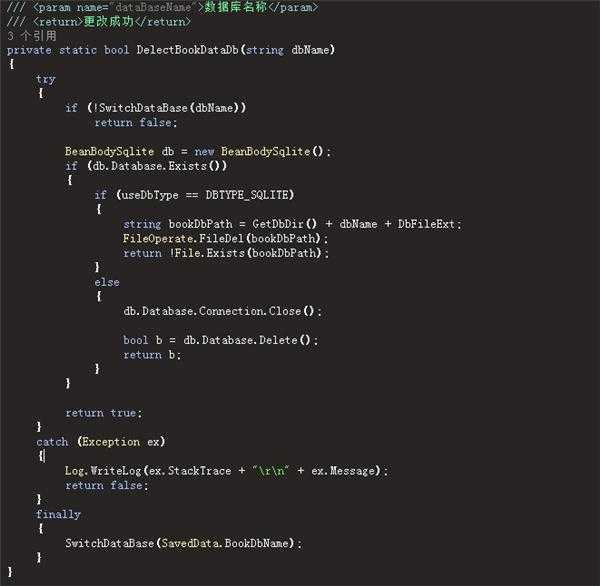Click the else keyword

107,282
